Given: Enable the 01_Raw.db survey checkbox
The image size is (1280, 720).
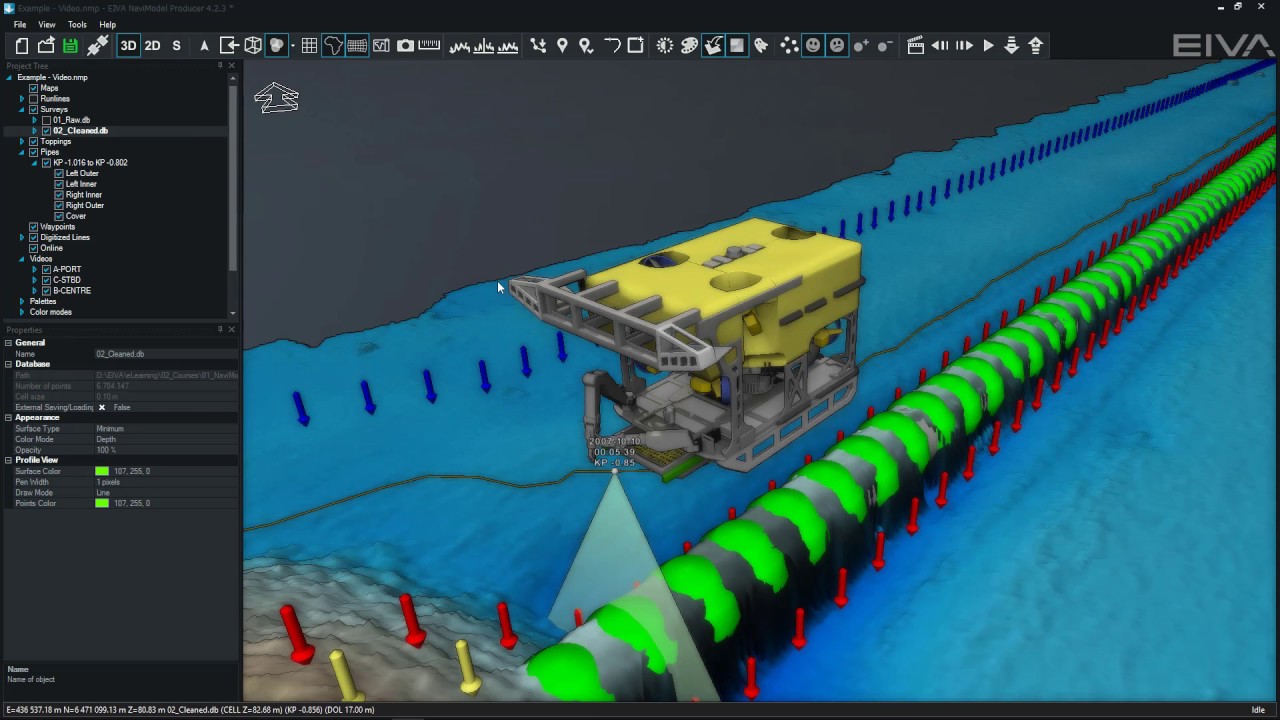Looking at the screenshot, I should point(46,120).
